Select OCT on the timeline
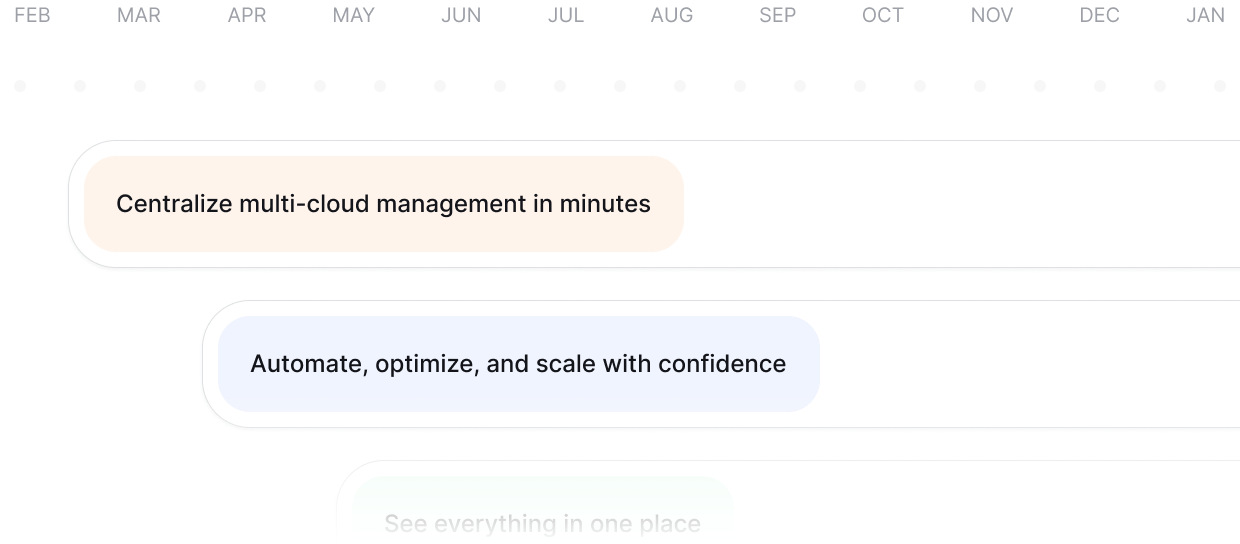The height and width of the screenshot is (544, 1240). 883,15
